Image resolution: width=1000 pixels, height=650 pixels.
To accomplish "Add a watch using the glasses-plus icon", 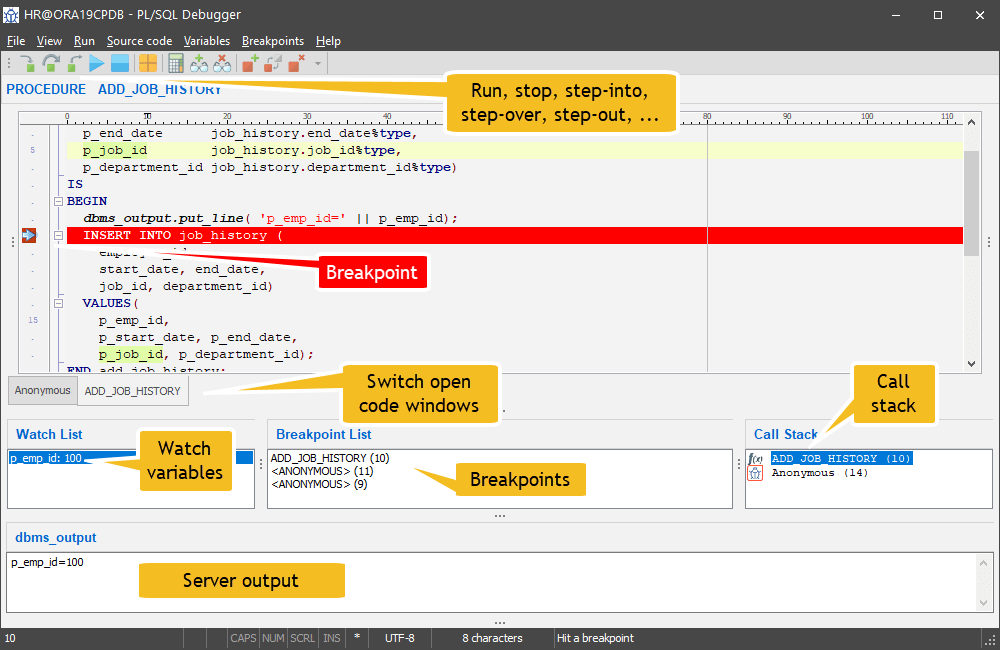I will coord(199,62).
